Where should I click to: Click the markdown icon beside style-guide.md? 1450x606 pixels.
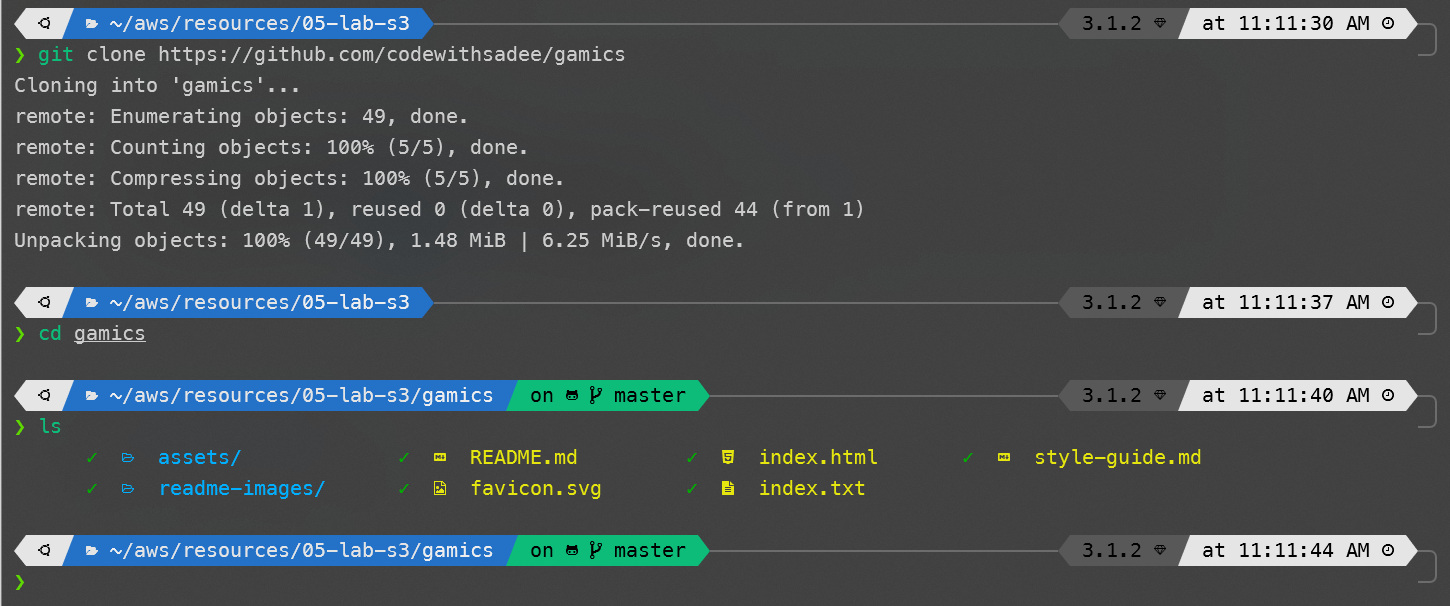point(1004,458)
